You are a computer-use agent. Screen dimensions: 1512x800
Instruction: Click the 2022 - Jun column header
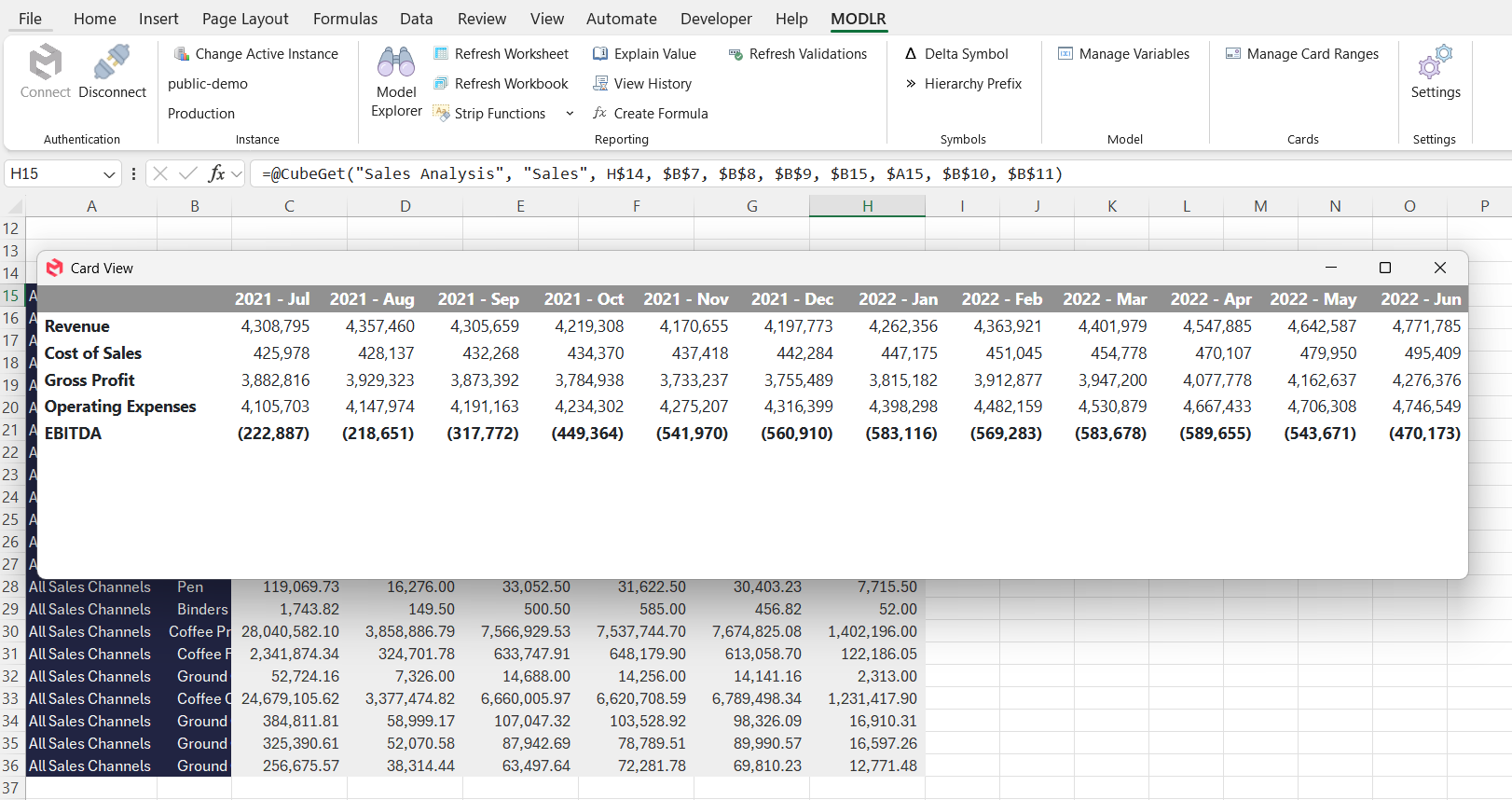(x=1421, y=299)
